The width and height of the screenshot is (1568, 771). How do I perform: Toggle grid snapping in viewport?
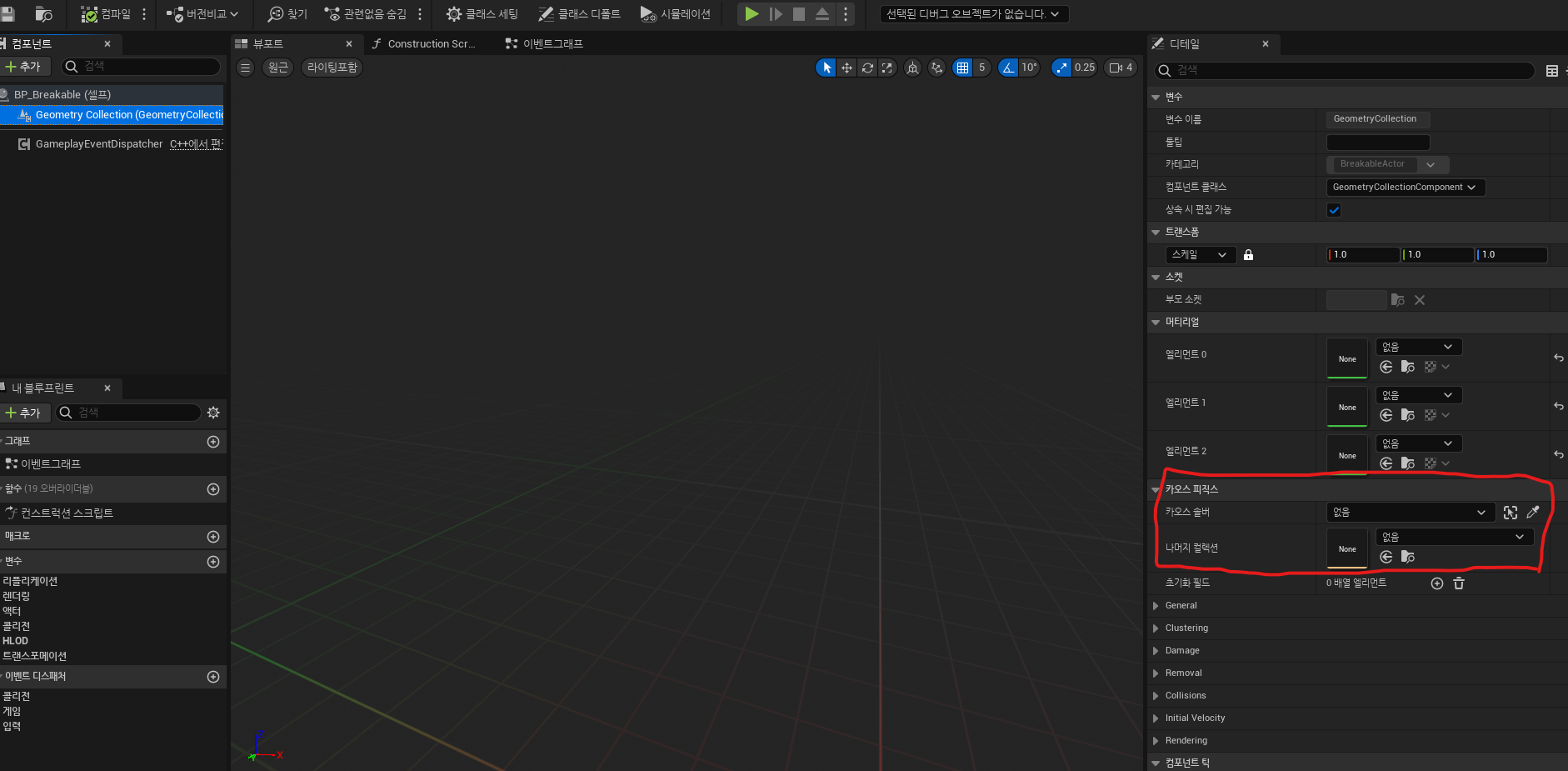pos(963,68)
